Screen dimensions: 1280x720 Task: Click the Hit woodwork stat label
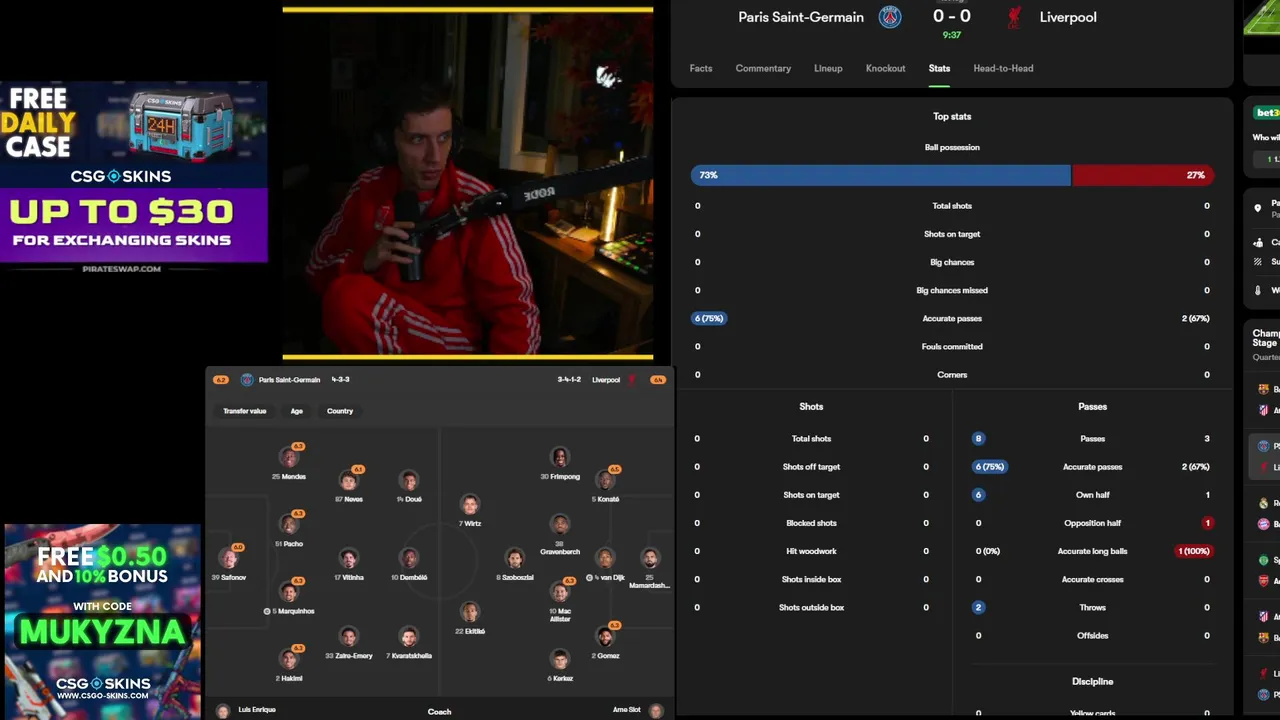click(x=811, y=551)
